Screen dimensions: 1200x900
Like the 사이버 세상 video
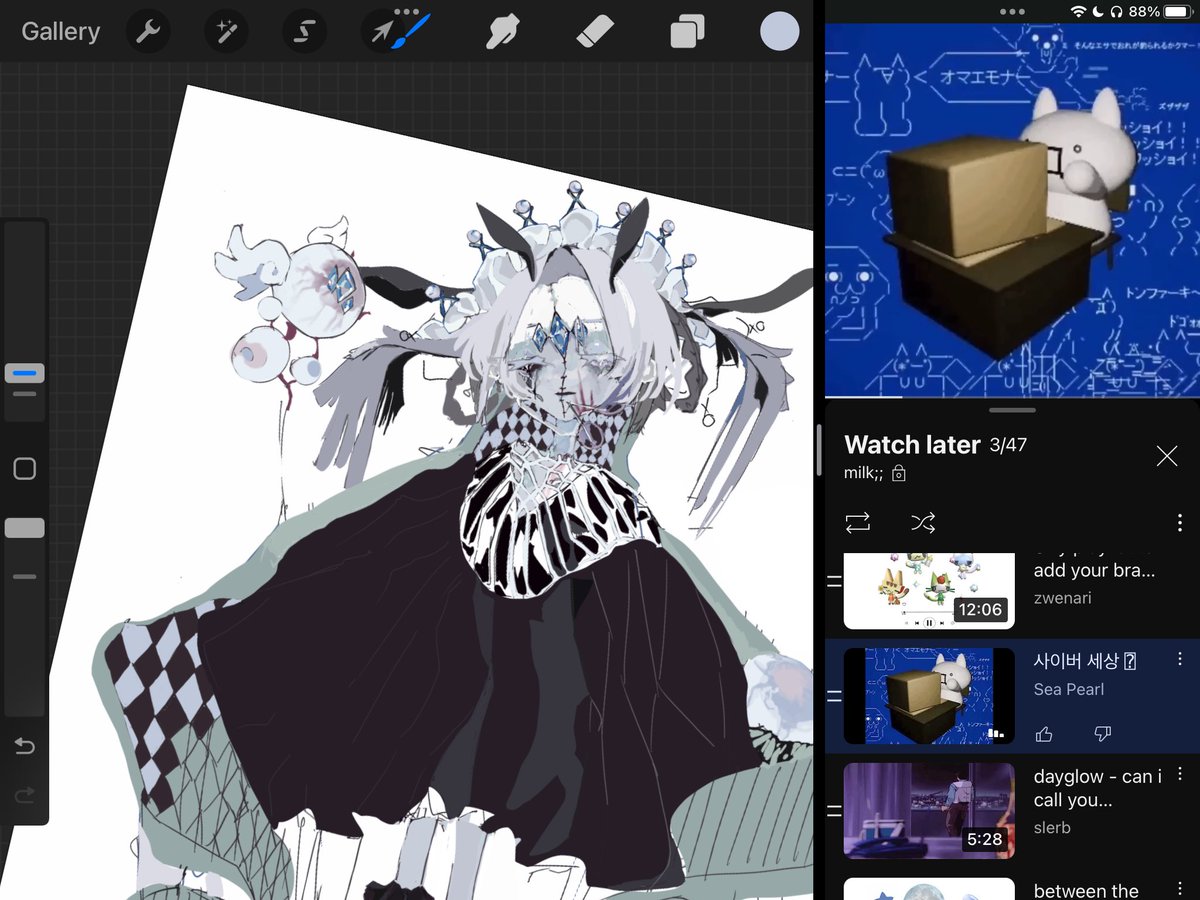pos(1044,734)
